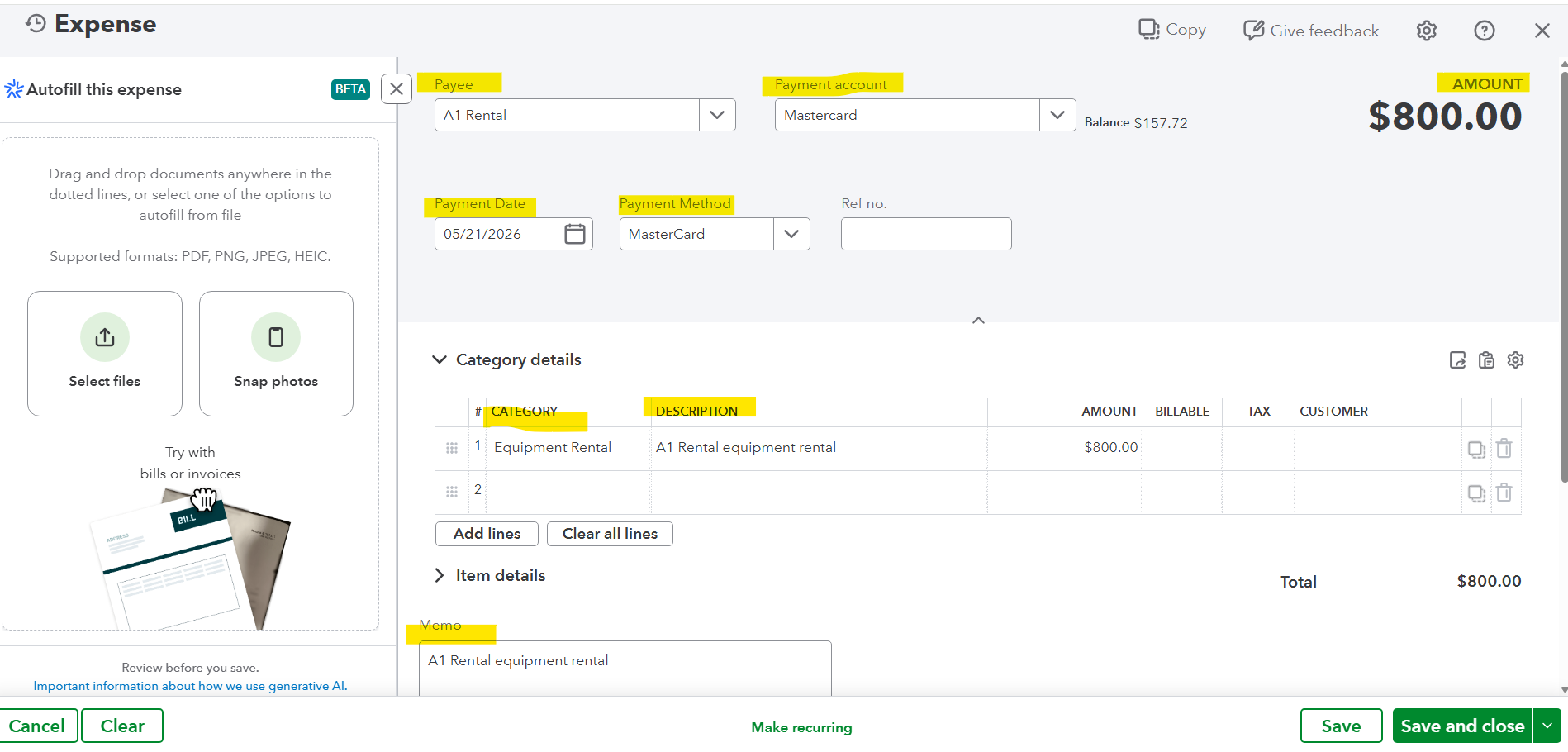Expand the Payment account dropdown arrow
This screenshot has width=1568, height=752.
tap(1057, 115)
